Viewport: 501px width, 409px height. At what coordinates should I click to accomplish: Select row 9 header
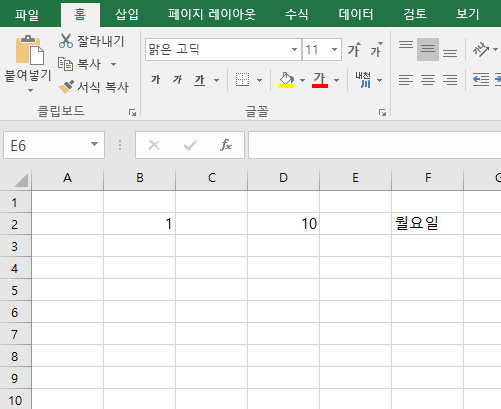pyautogui.click(x=16, y=378)
